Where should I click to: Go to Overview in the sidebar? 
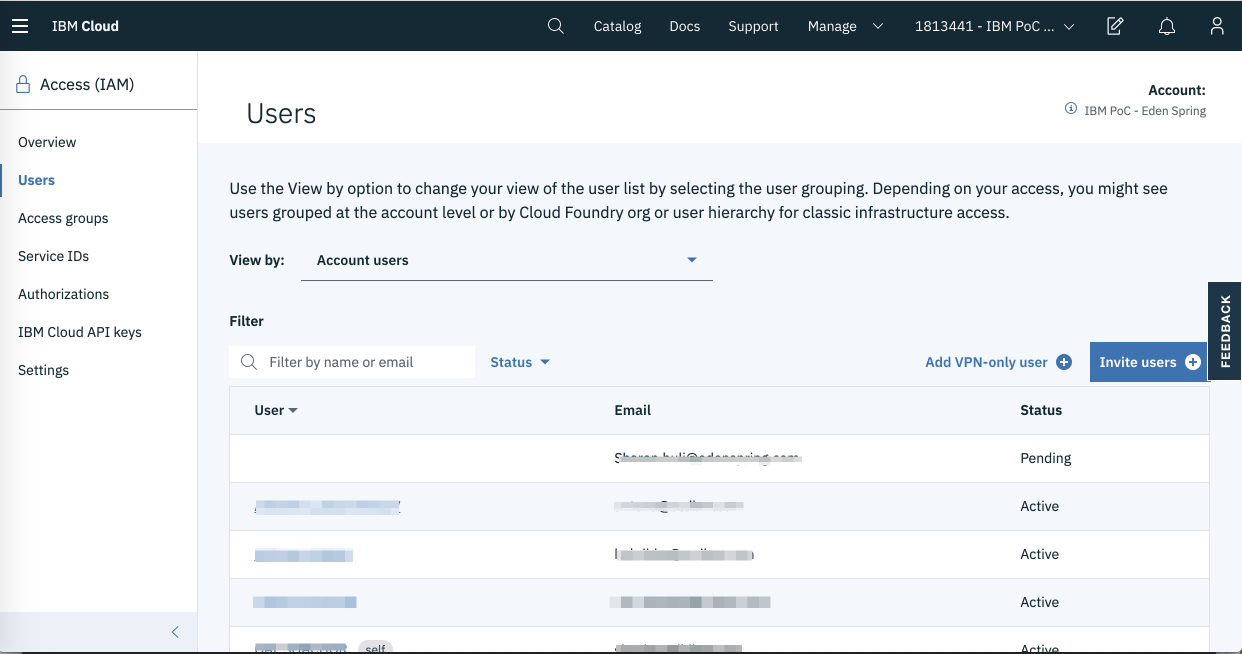click(x=47, y=142)
